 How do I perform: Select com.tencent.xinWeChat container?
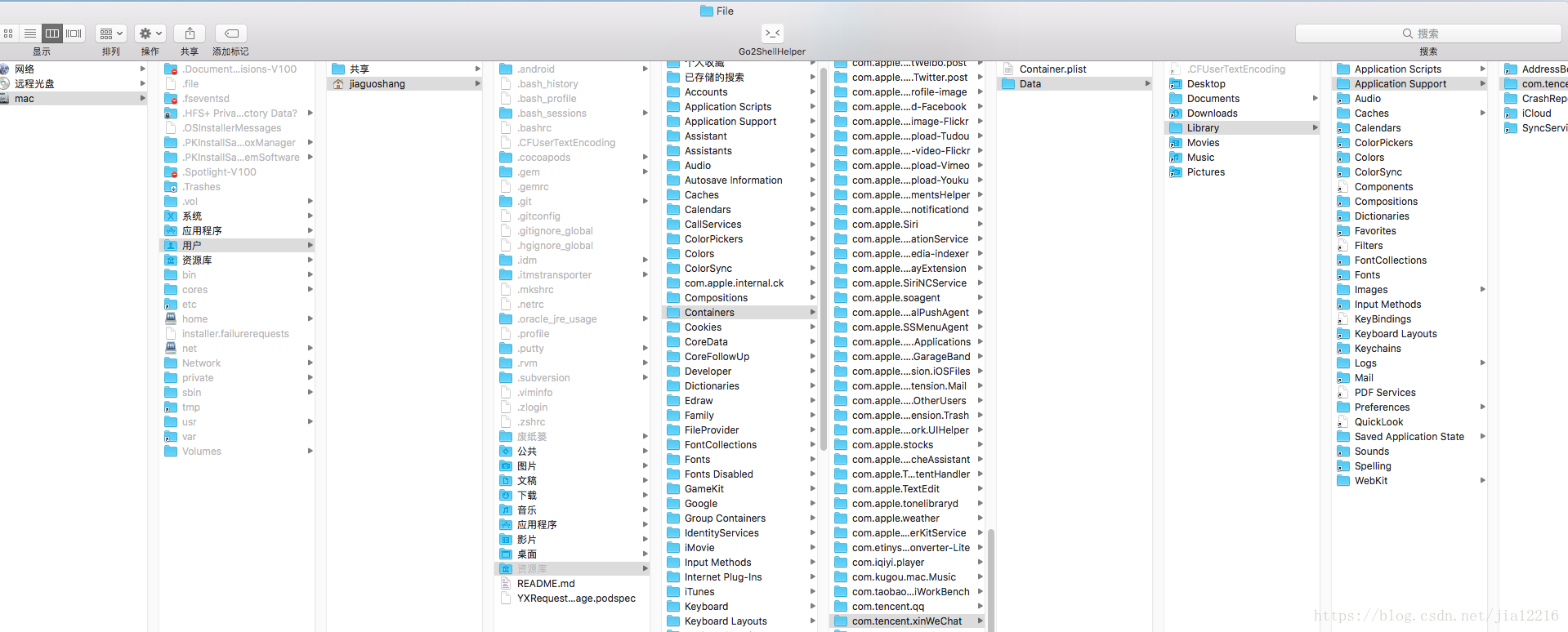coord(907,621)
